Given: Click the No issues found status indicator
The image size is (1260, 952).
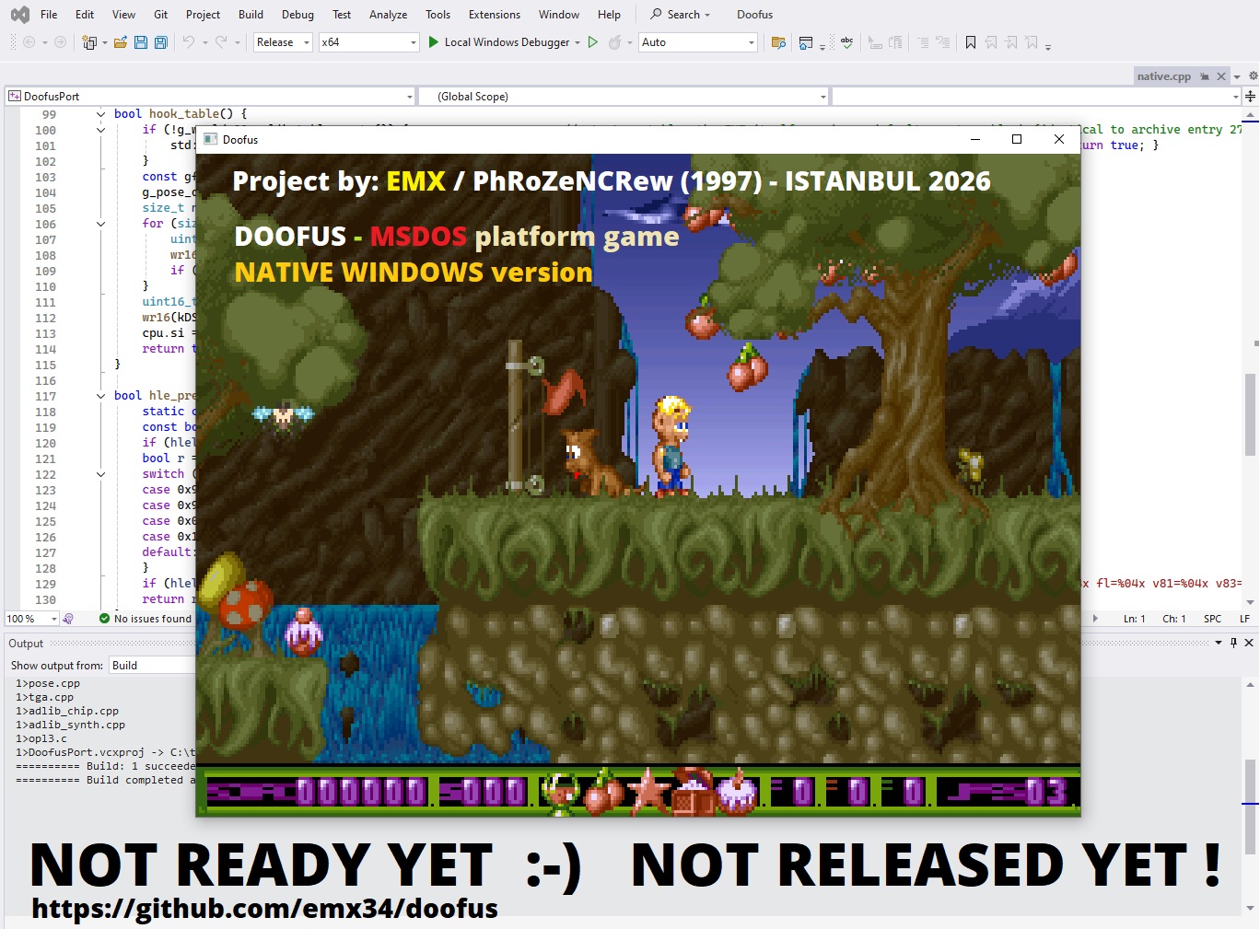Looking at the screenshot, I should 146,619.
